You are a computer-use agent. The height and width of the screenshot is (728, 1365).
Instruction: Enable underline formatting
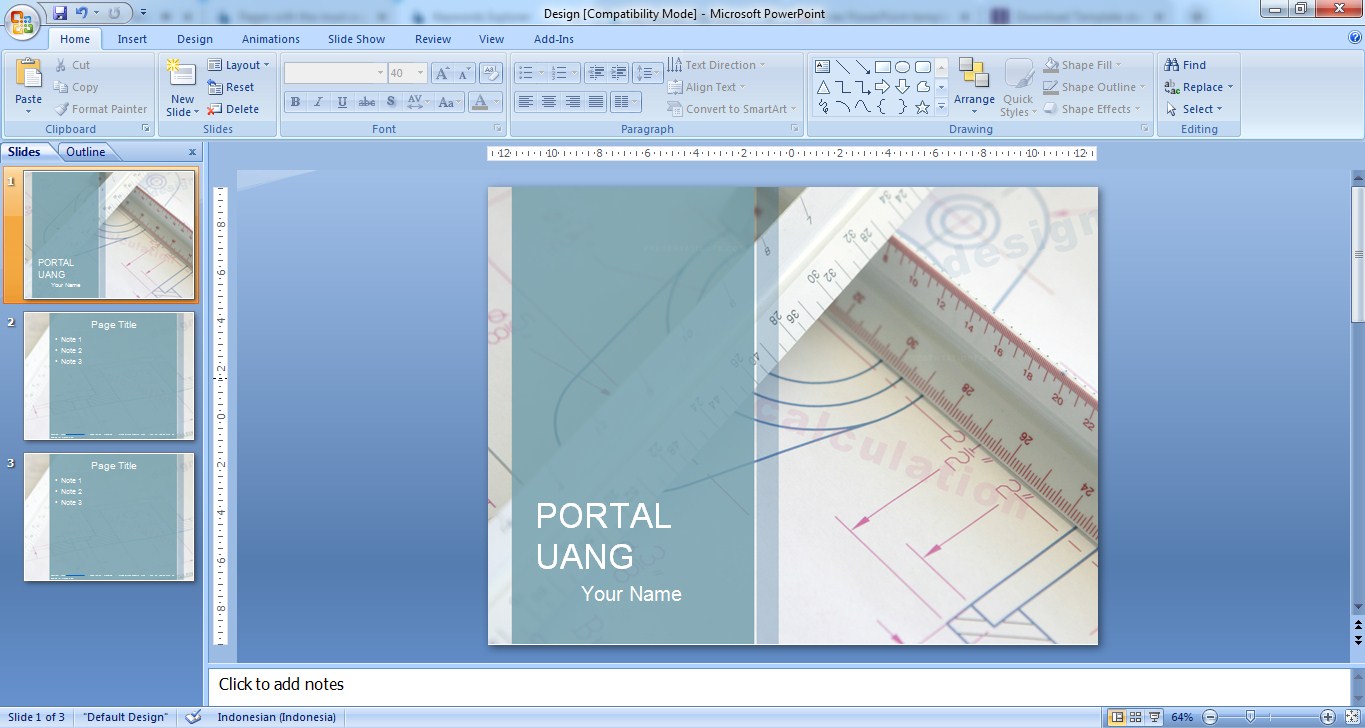point(341,101)
